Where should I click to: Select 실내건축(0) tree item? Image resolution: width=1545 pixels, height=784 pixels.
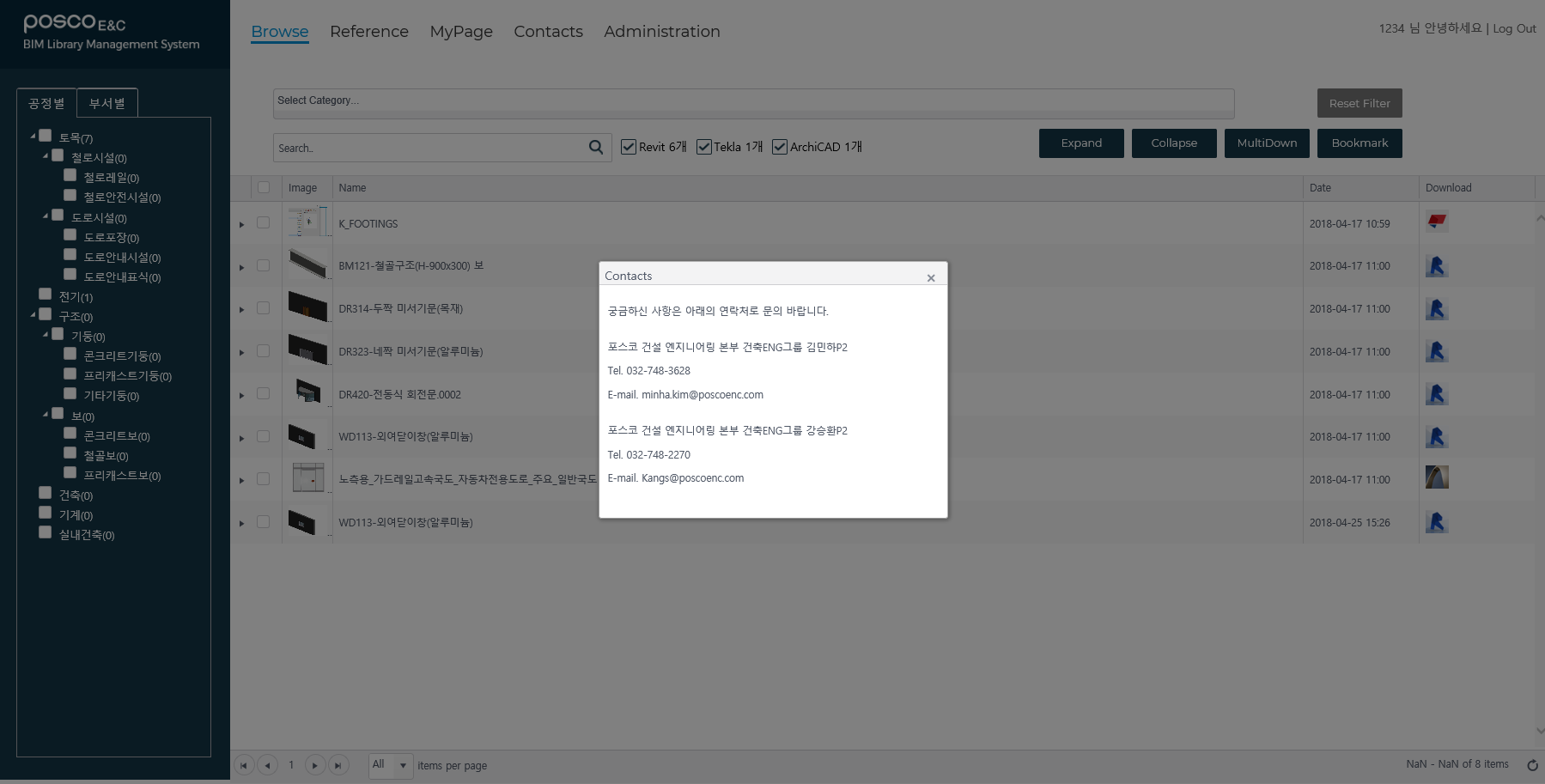[86, 535]
